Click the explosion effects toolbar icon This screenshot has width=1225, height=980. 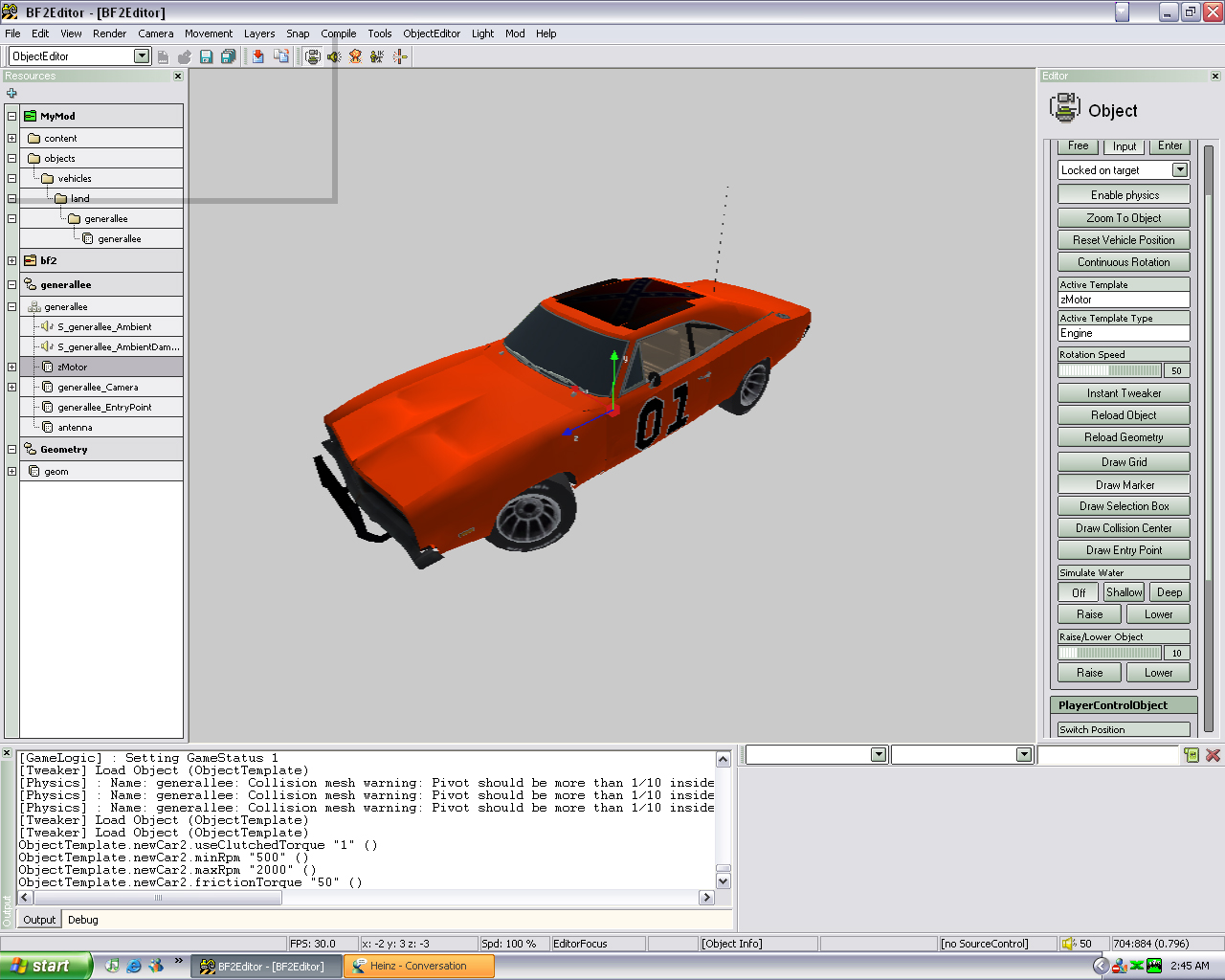[355, 56]
